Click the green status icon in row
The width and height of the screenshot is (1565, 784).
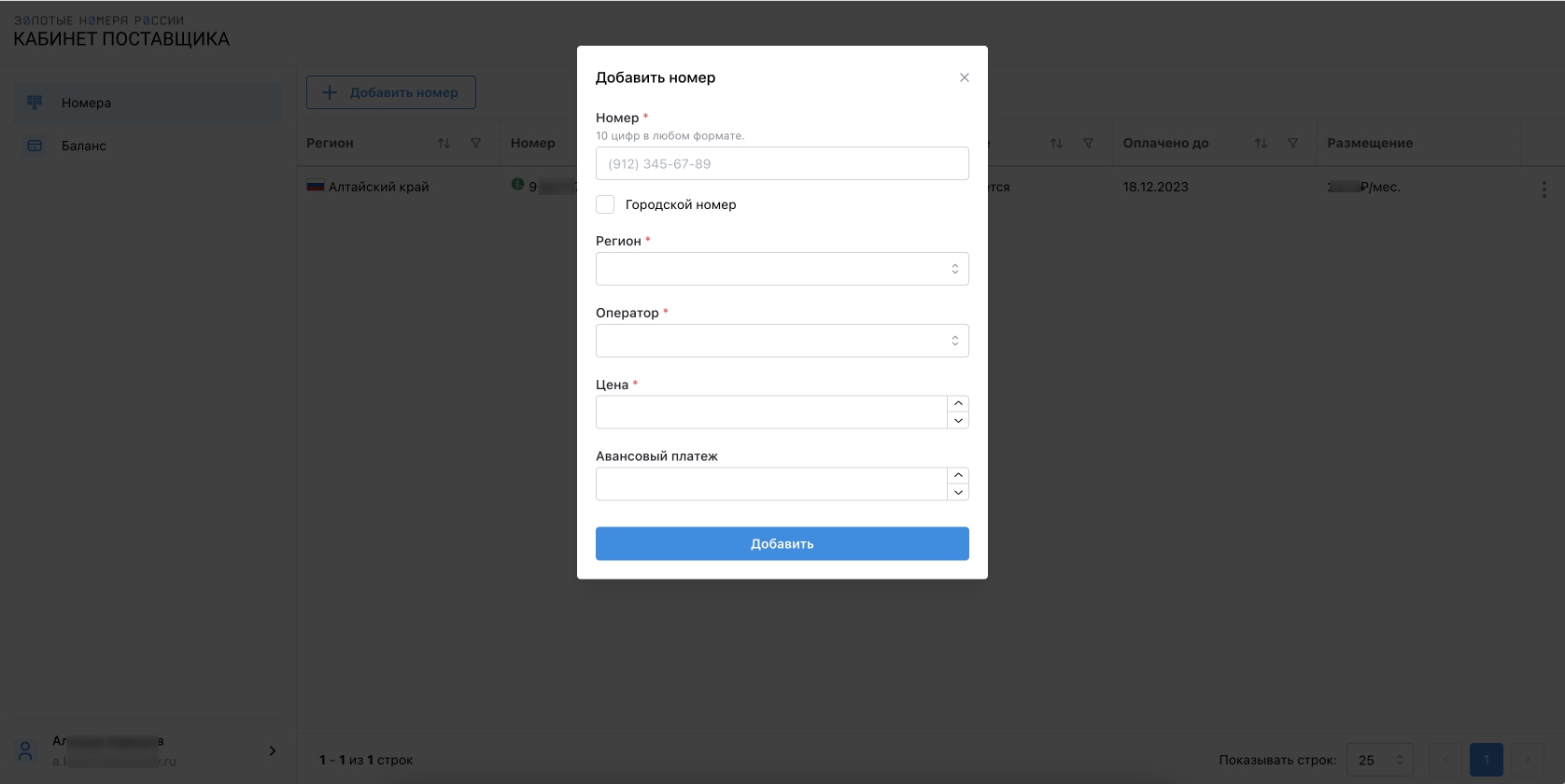point(517,184)
